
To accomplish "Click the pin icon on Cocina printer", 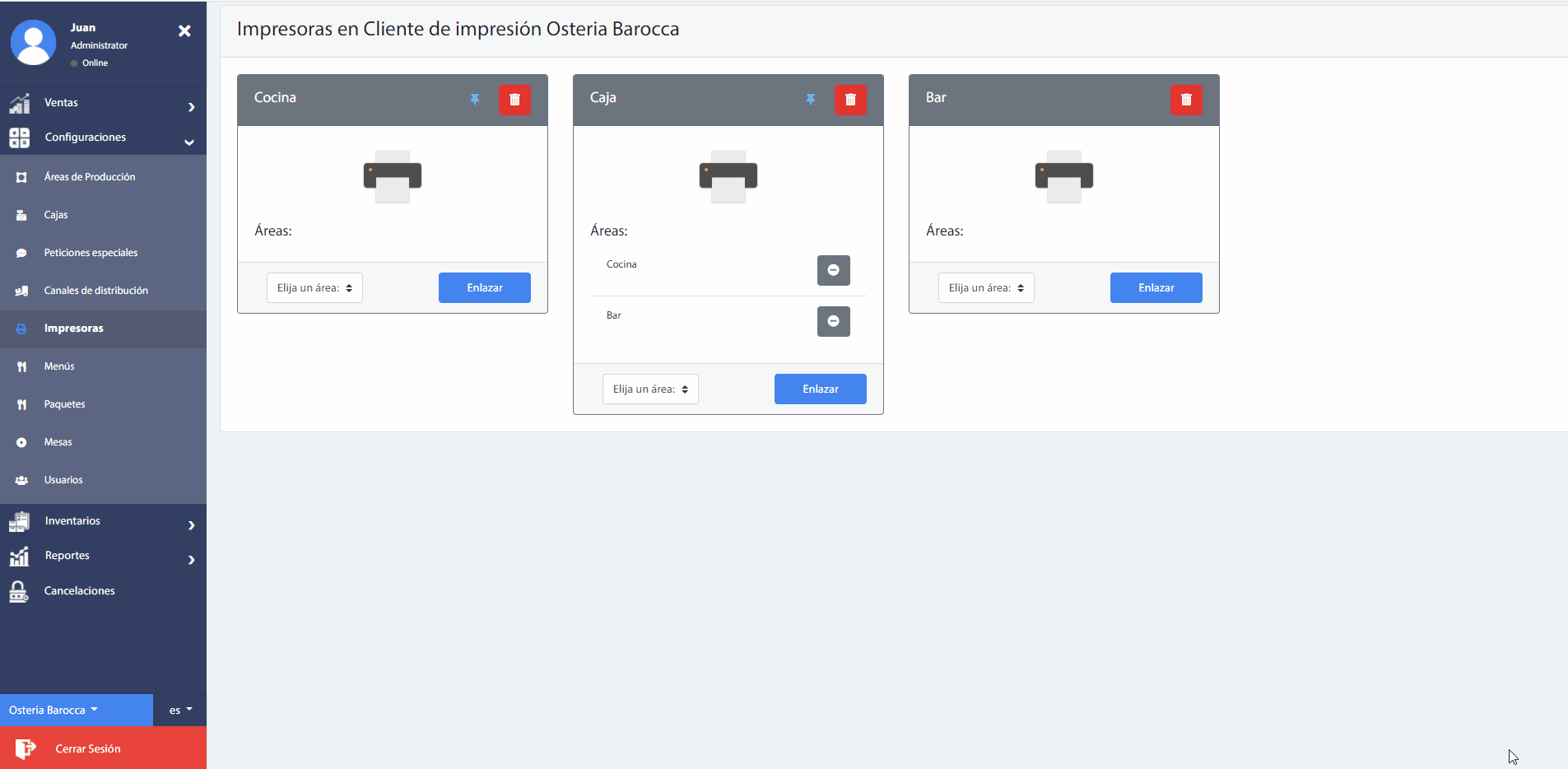I will (475, 100).
